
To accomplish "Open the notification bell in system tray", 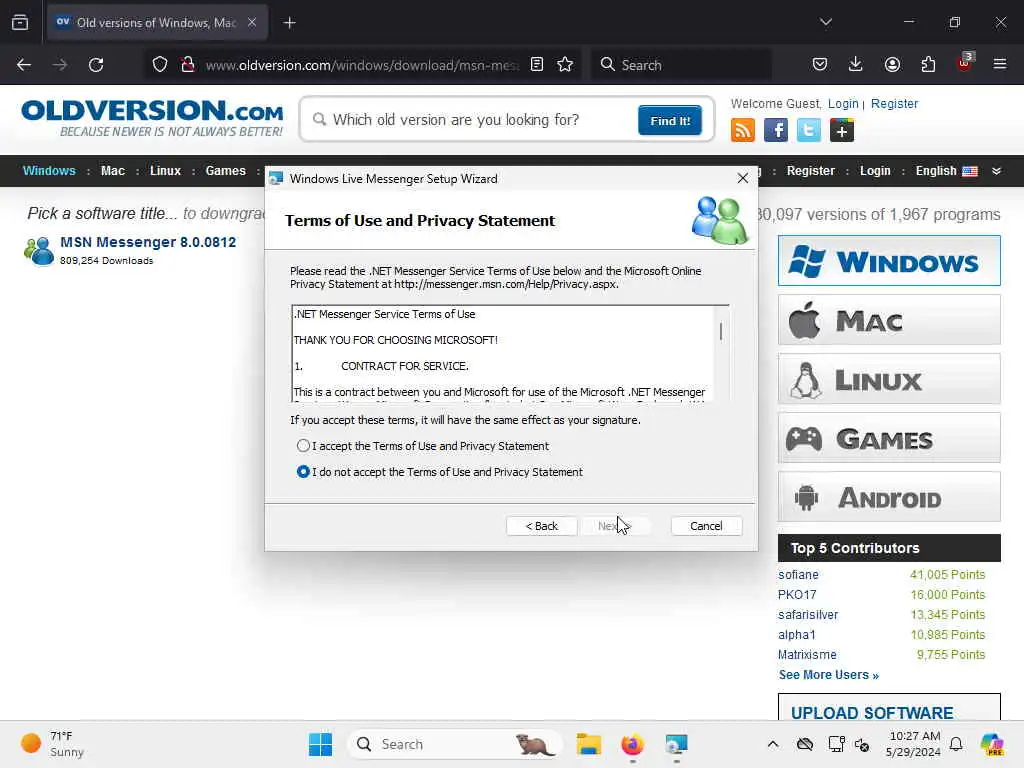I will 956,744.
